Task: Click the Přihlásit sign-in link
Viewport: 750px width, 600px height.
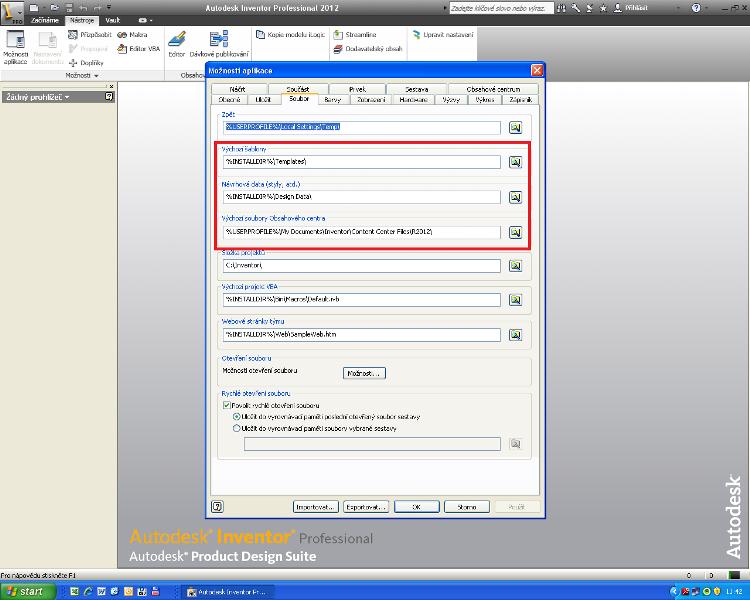Action: [x=631, y=8]
